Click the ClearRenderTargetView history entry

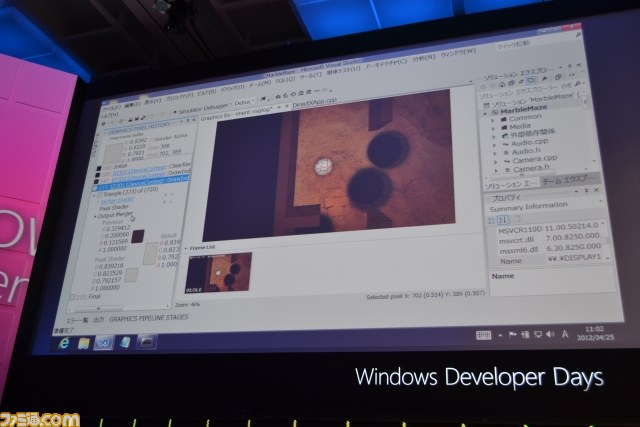tap(144, 167)
